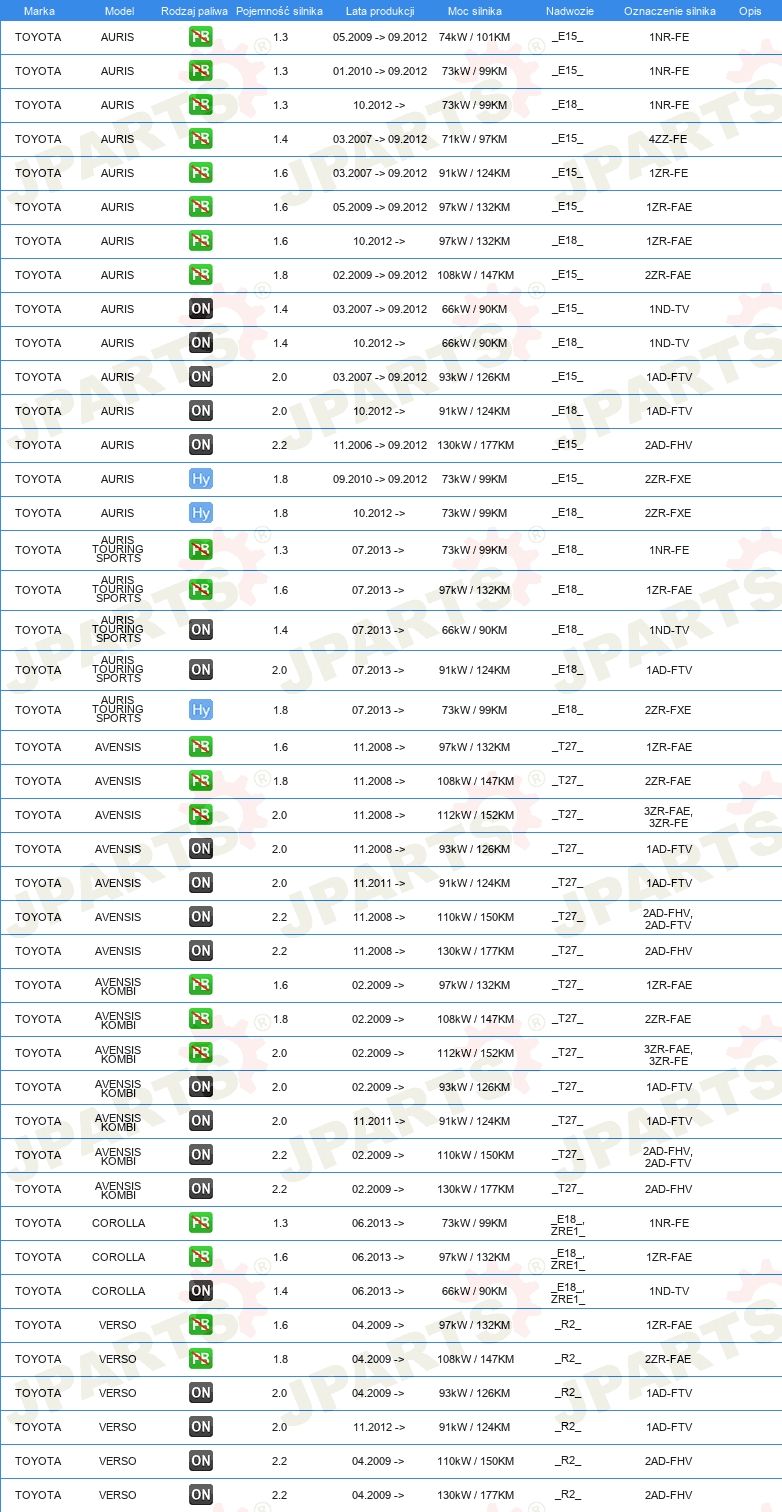Click the Moc silnika column header
This screenshot has width=782, height=1512.
tap(474, 11)
